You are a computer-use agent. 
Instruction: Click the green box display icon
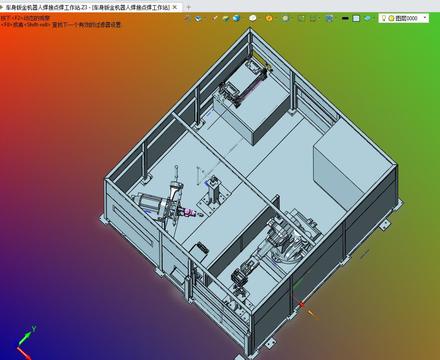point(226,19)
